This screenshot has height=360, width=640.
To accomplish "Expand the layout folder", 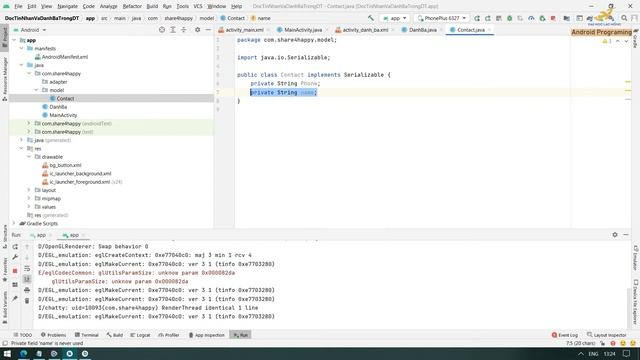I will click(x=29, y=190).
